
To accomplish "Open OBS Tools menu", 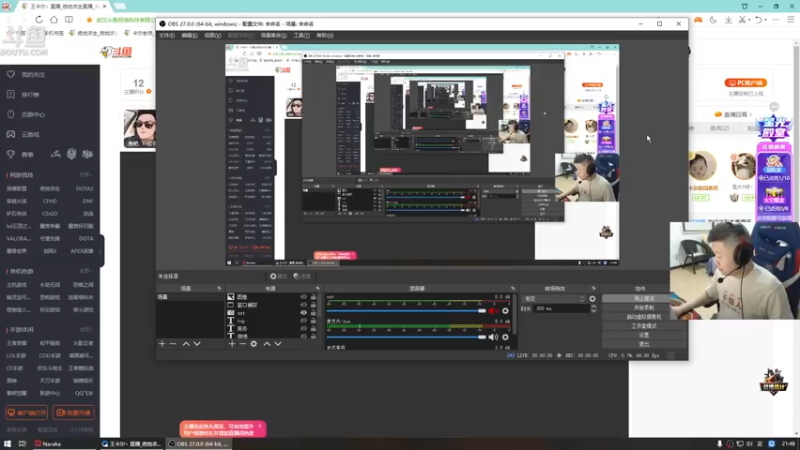I will point(302,35).
